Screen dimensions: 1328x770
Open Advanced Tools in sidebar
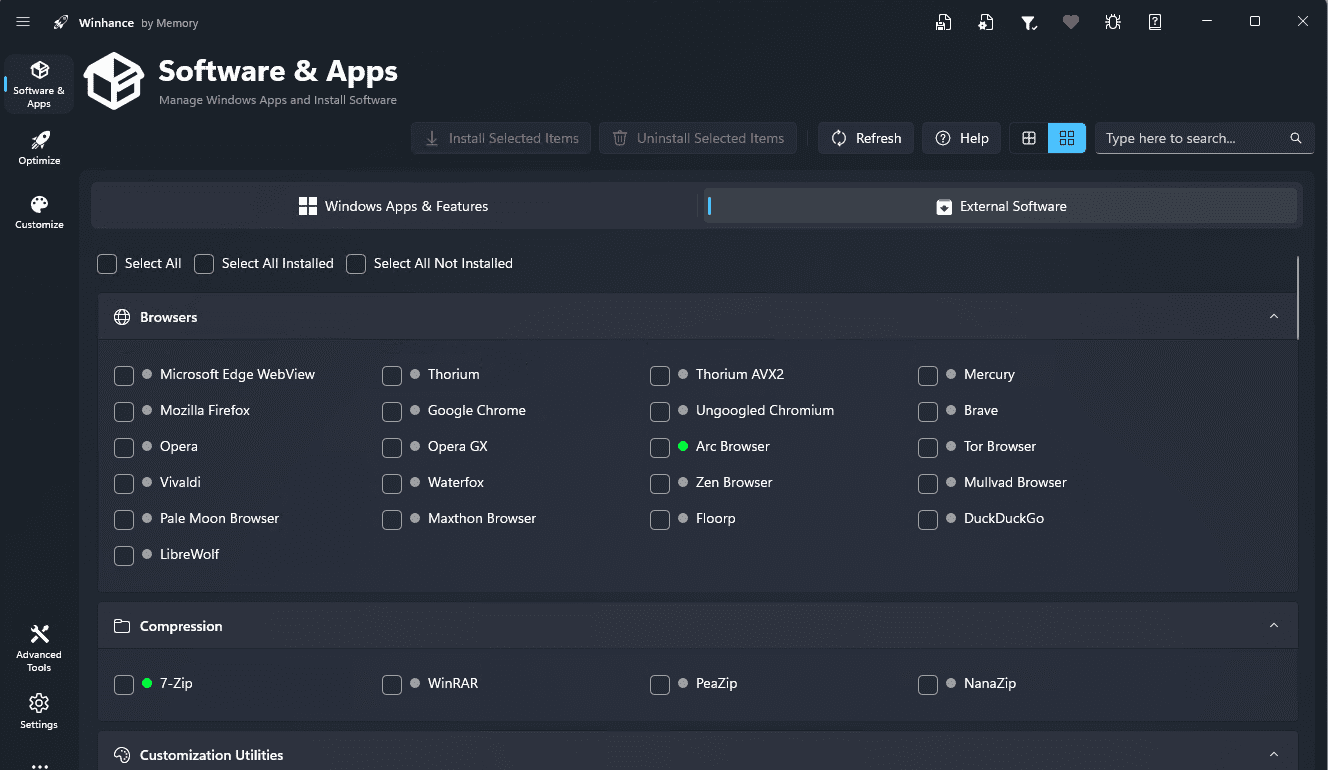[x=39, y=646]
